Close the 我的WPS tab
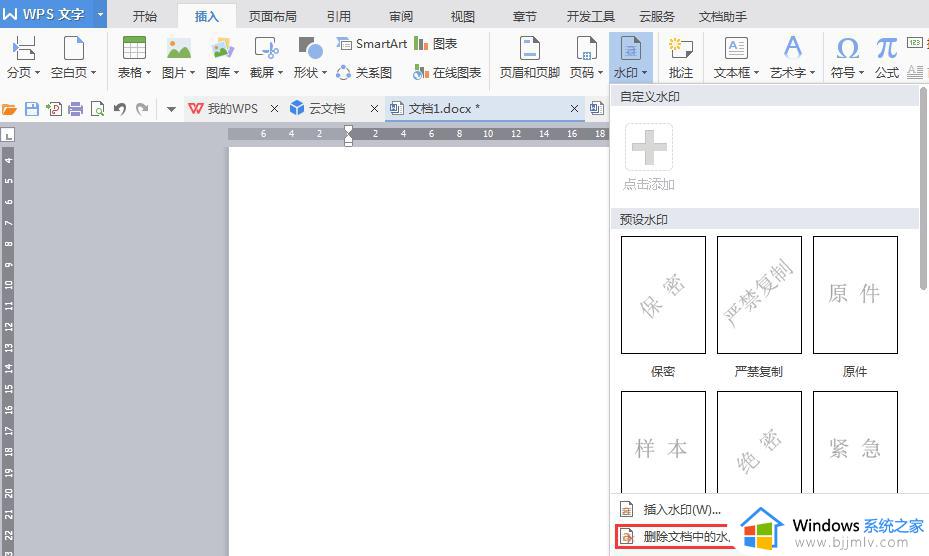This screenshot has height=556, width=929. tap(274, 108)
